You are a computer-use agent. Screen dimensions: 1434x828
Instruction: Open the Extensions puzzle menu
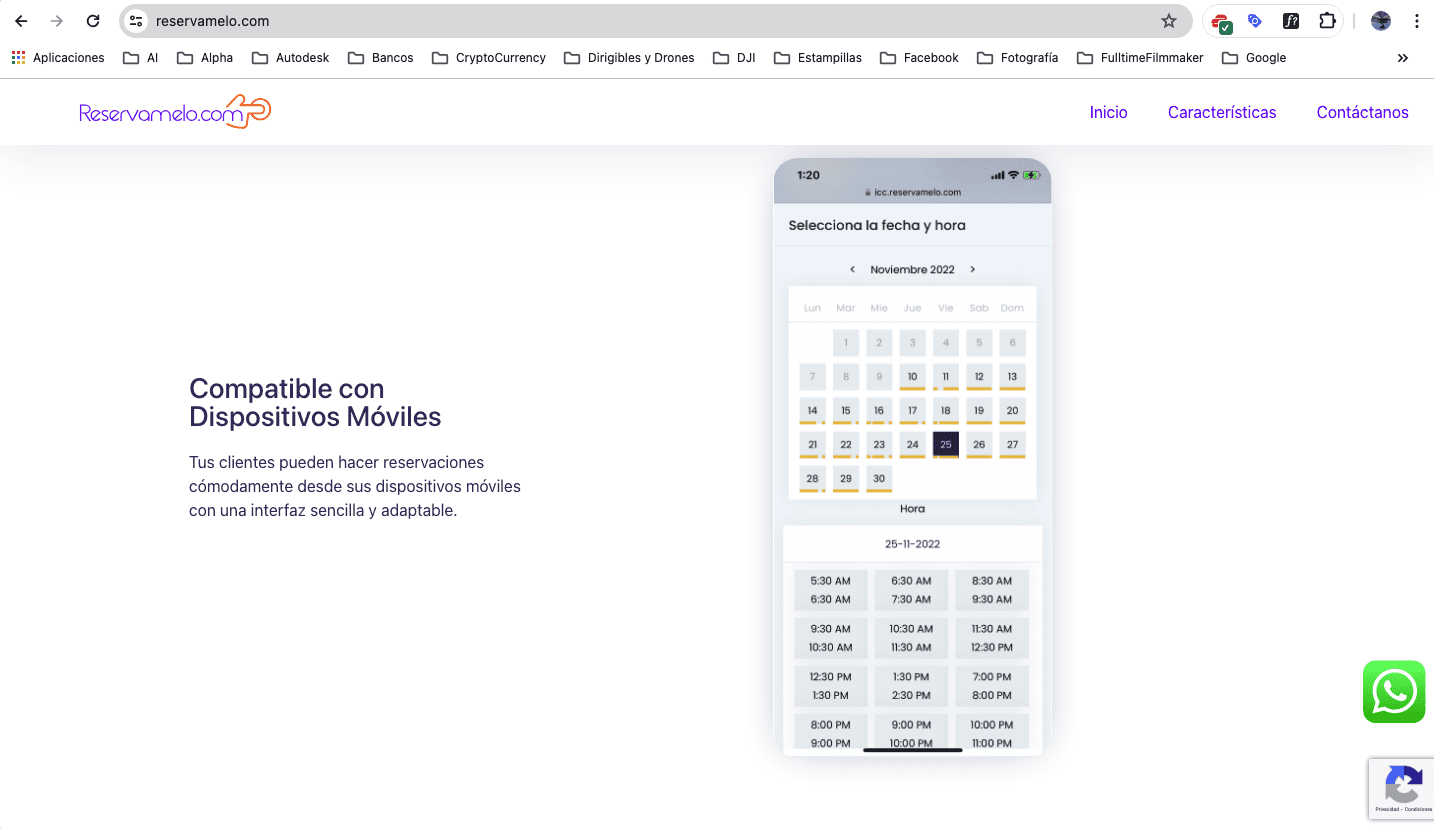(1327, 21)
